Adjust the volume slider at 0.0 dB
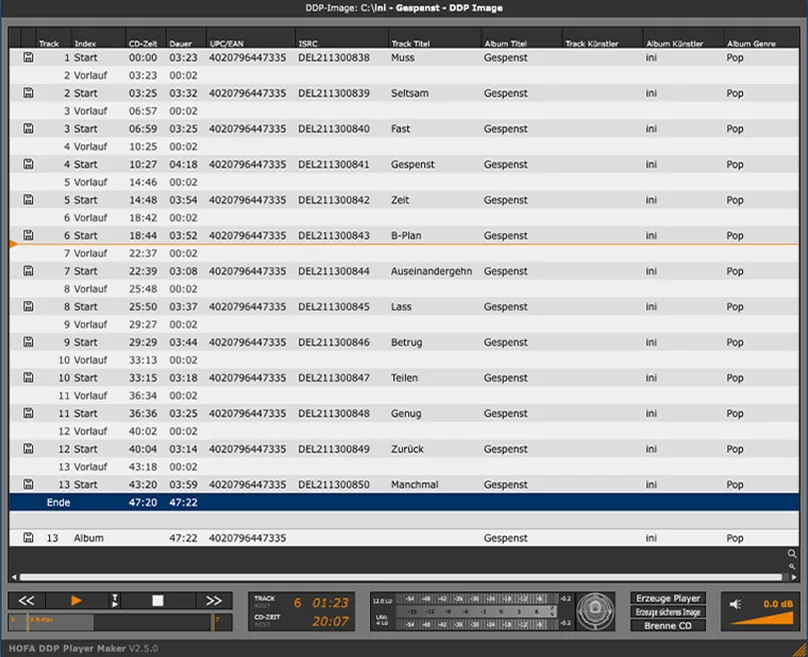The image size is (808, 657). click(x=762, y=618)
